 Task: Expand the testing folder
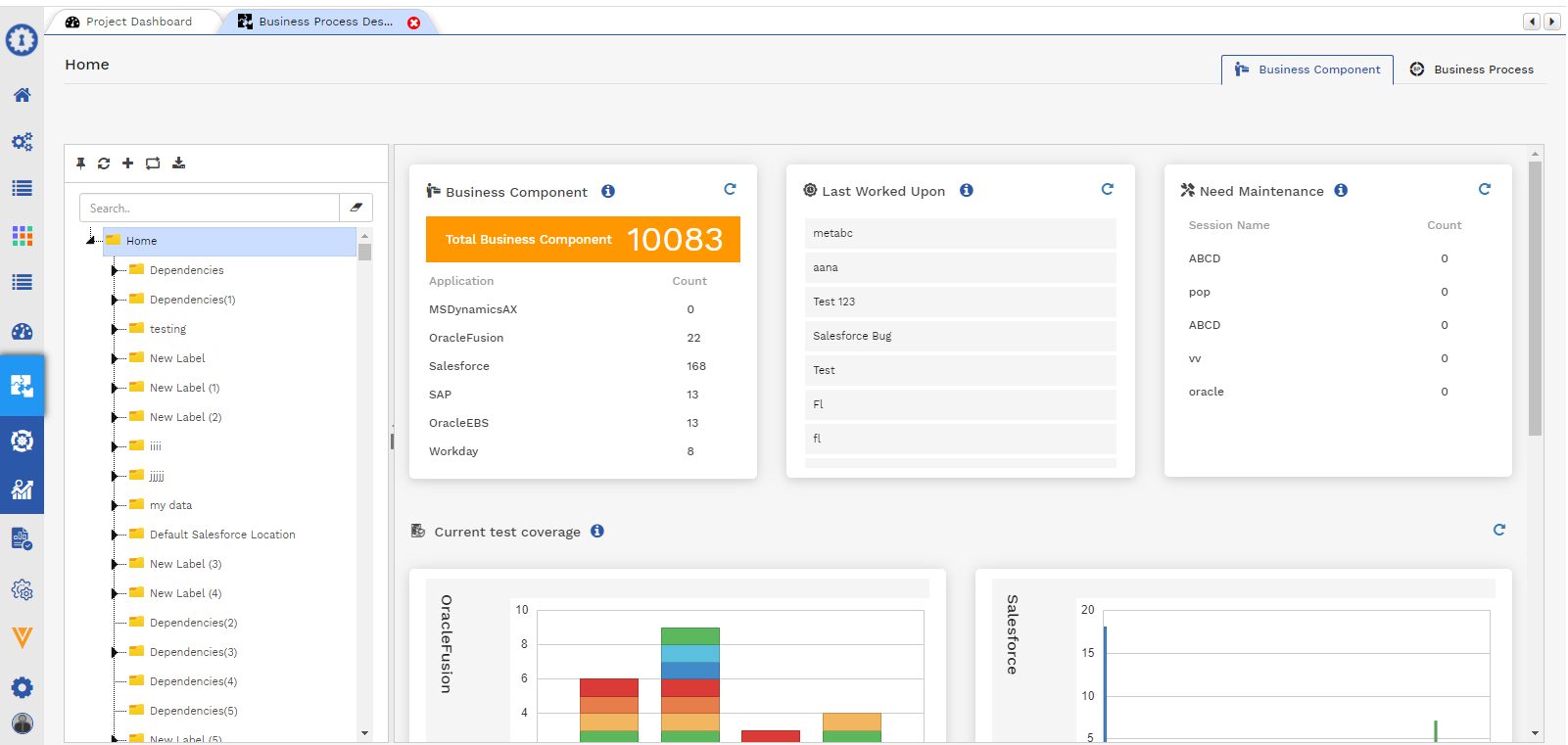[x=114, y=330]
